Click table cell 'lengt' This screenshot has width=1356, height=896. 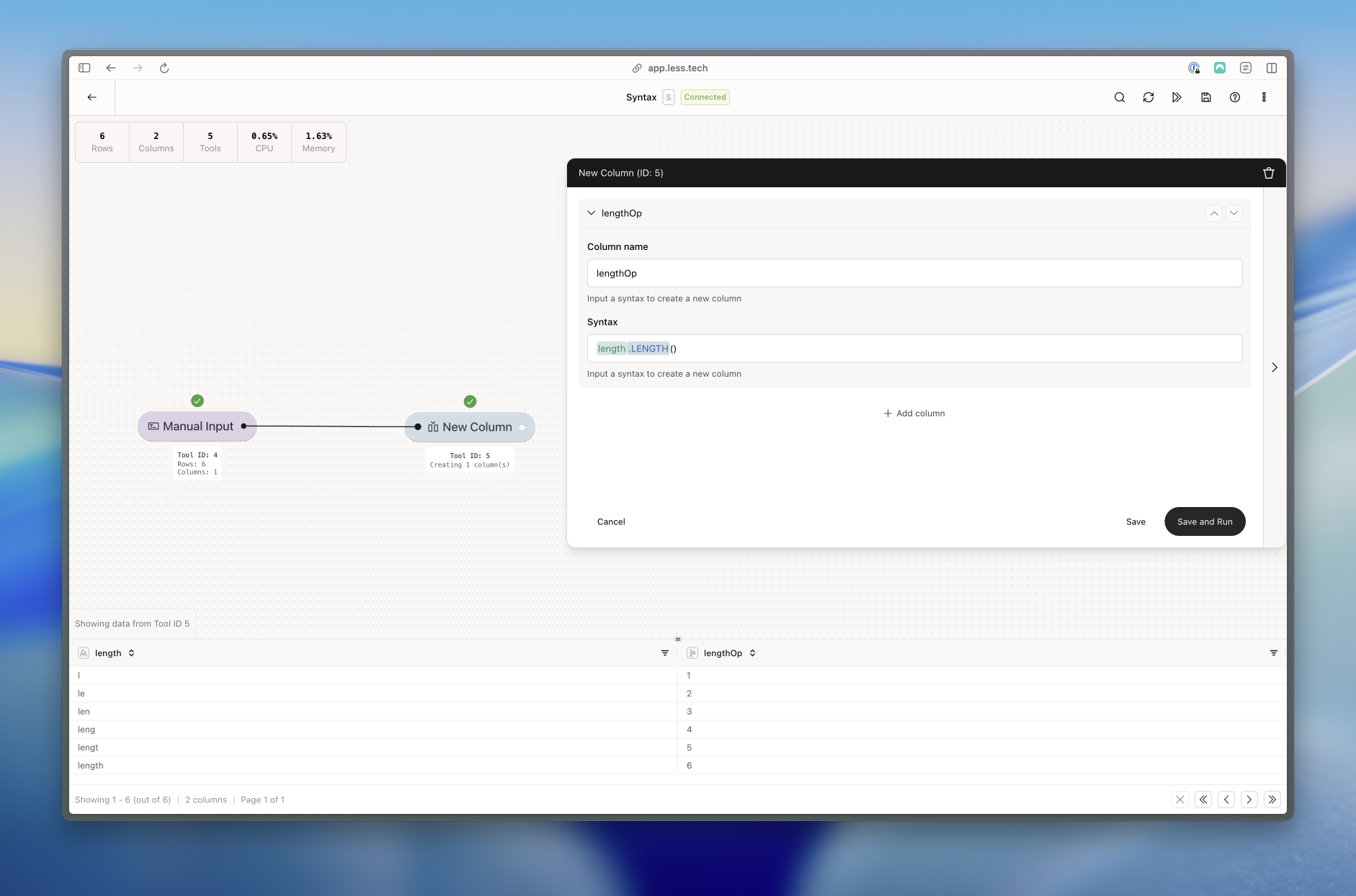(x=373, y=748)
